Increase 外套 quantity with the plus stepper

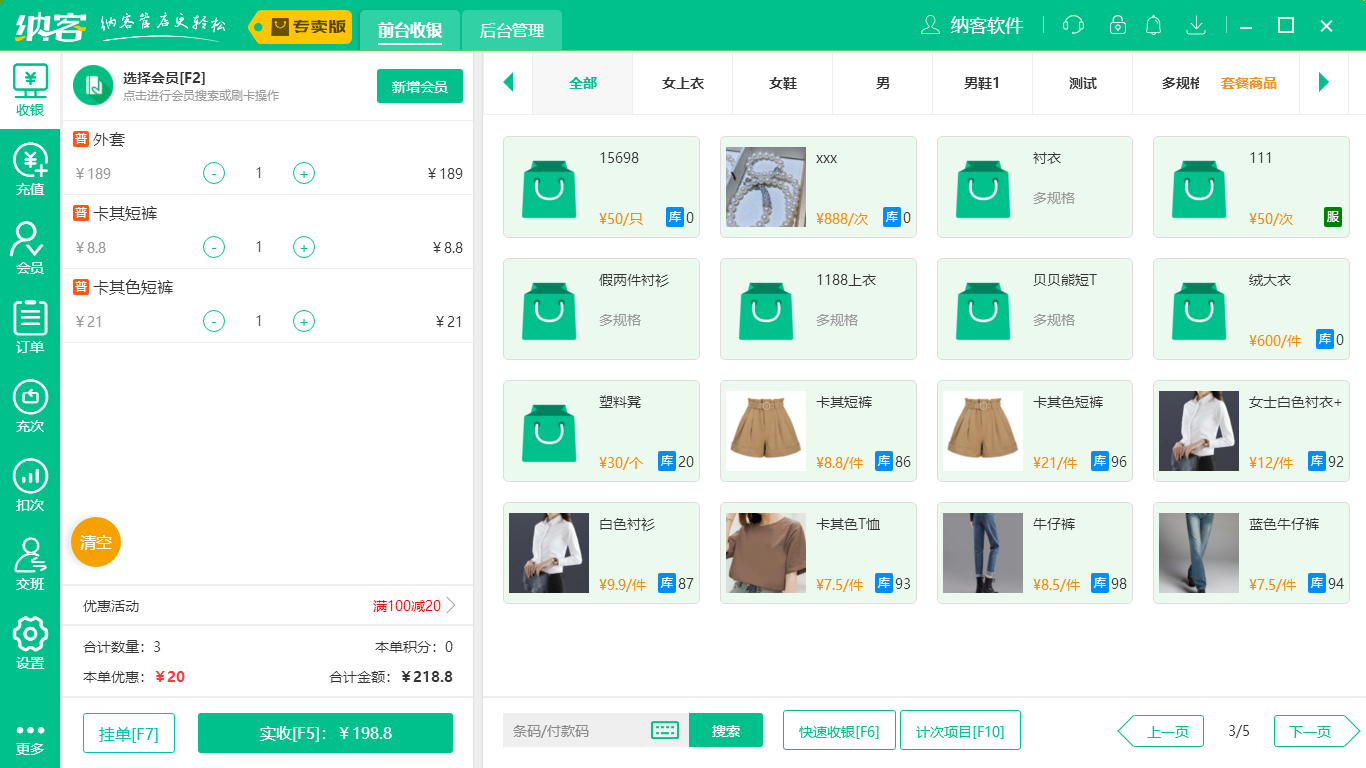(x=303, y=172)
